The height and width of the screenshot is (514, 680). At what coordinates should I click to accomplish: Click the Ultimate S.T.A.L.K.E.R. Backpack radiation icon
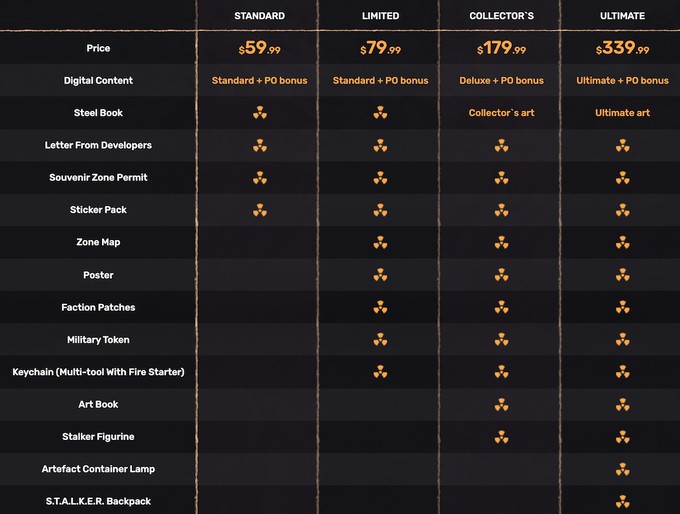tap(622, 501)
